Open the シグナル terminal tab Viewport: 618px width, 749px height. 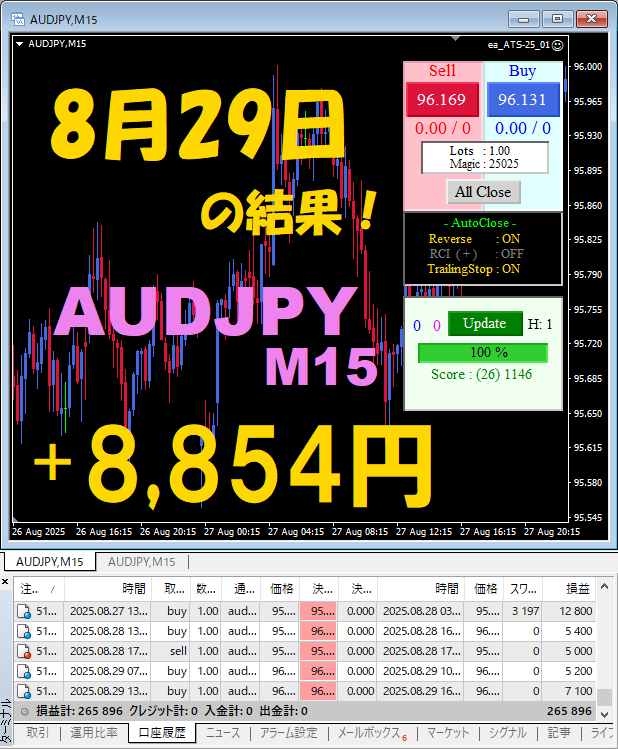coord(508,733)
